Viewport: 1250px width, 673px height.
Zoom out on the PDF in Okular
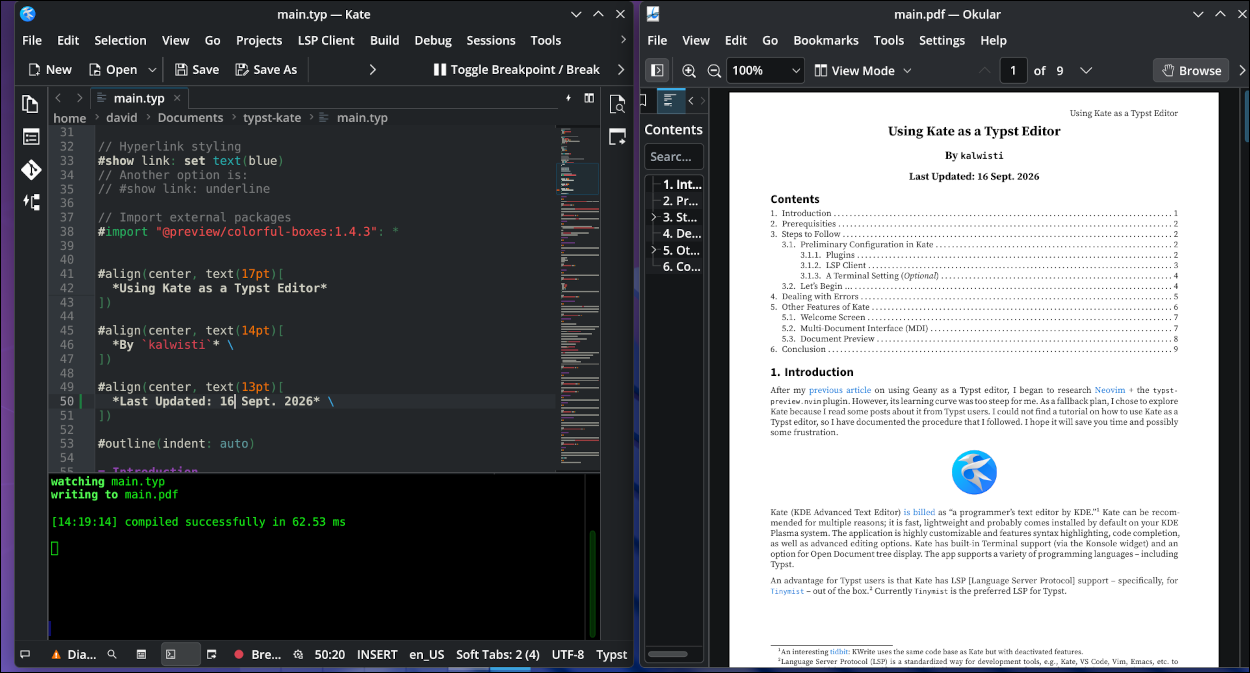[714, 70]
